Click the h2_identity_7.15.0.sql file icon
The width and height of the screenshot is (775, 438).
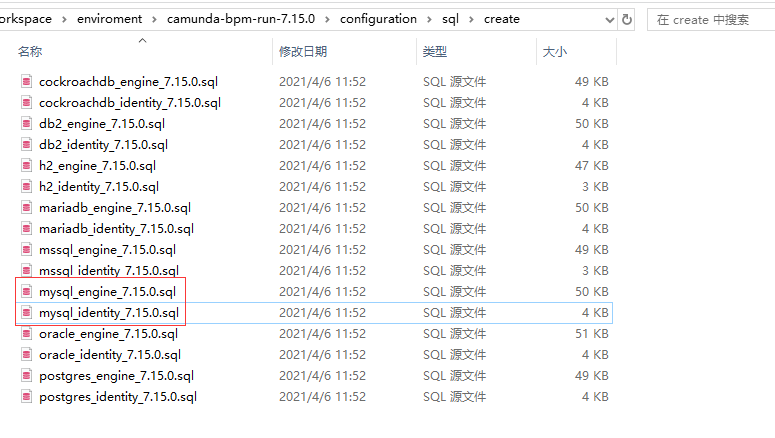click(x=27, y=186)
